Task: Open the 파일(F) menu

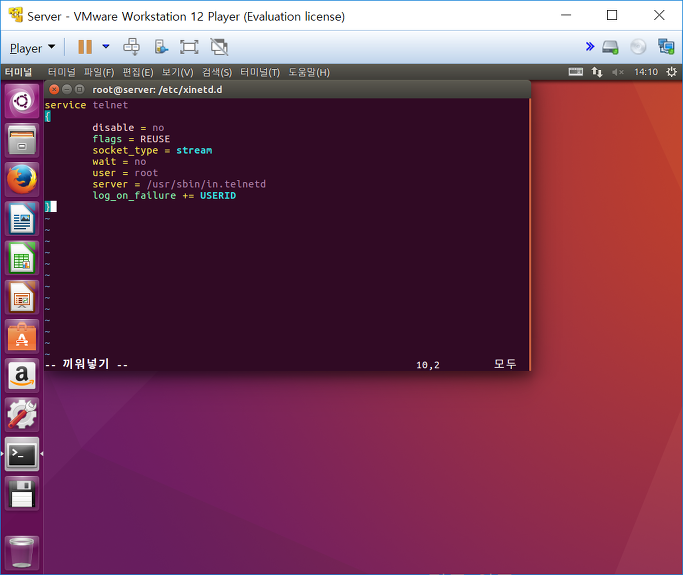Action: (x=99, y=72)
